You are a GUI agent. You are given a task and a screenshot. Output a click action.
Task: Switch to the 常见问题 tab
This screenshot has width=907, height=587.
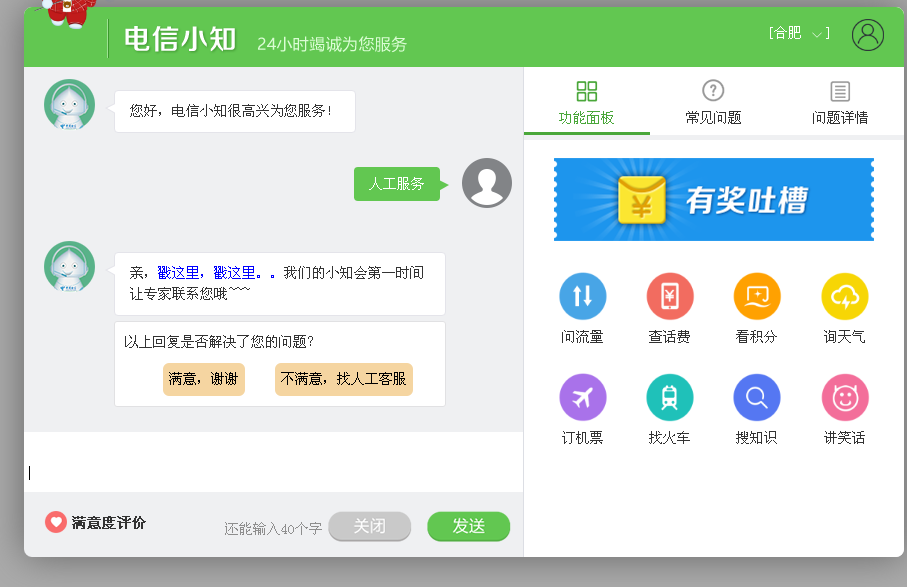click(x=713, y=101)
